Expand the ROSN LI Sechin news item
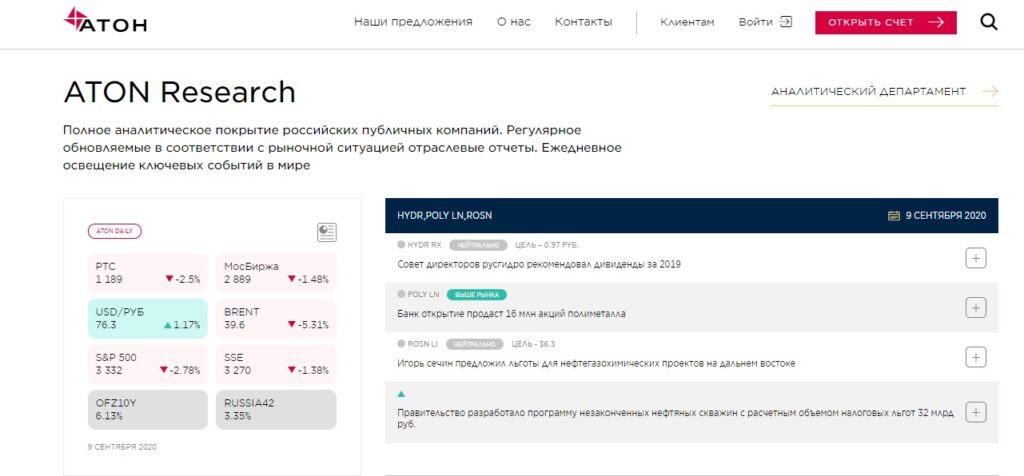 coord(976,357)
